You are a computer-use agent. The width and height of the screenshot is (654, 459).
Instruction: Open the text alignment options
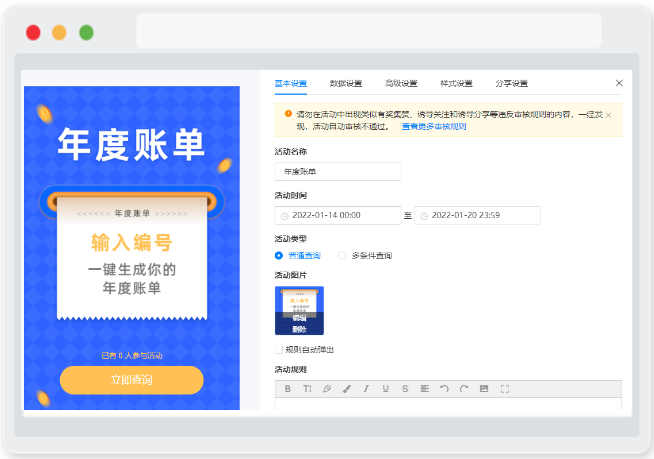click(x=425, y=388)
